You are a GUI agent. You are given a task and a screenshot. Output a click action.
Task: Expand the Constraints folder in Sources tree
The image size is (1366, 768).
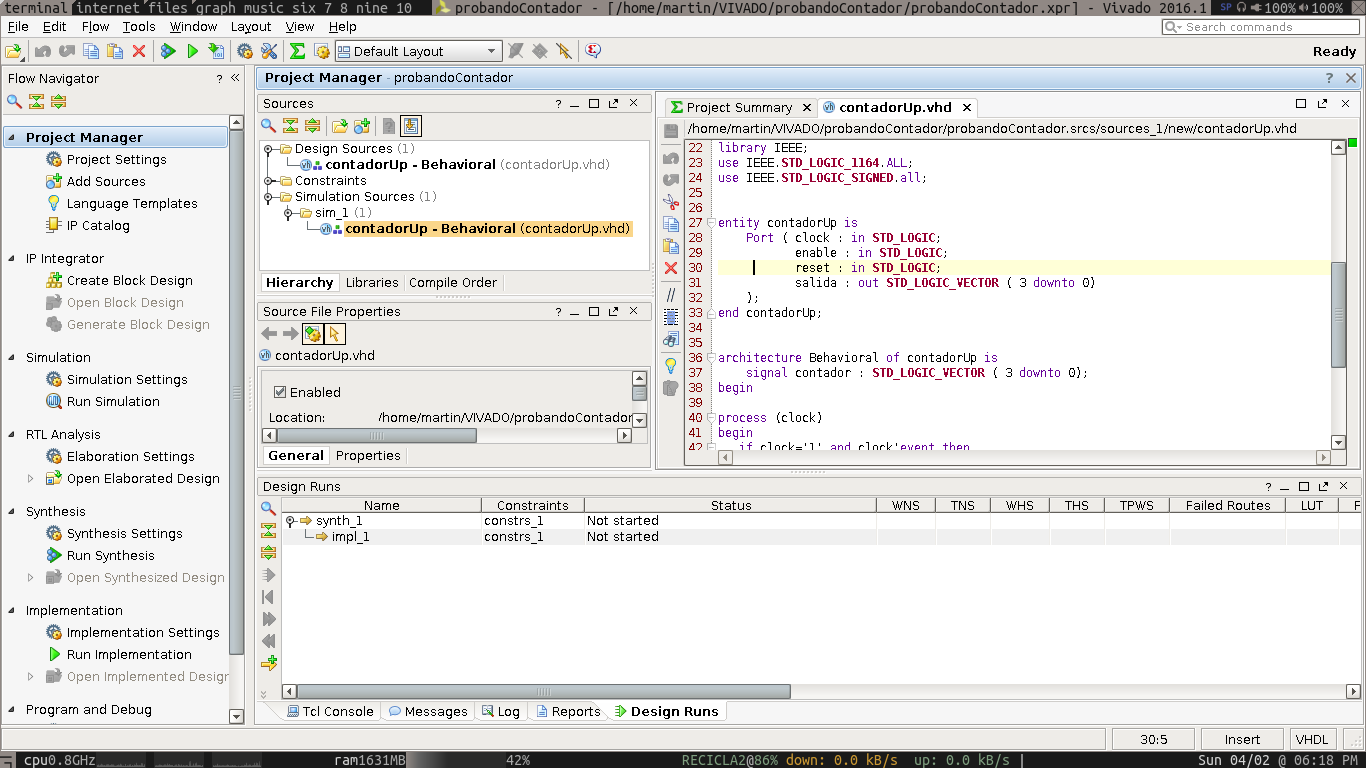pos(270,181)
